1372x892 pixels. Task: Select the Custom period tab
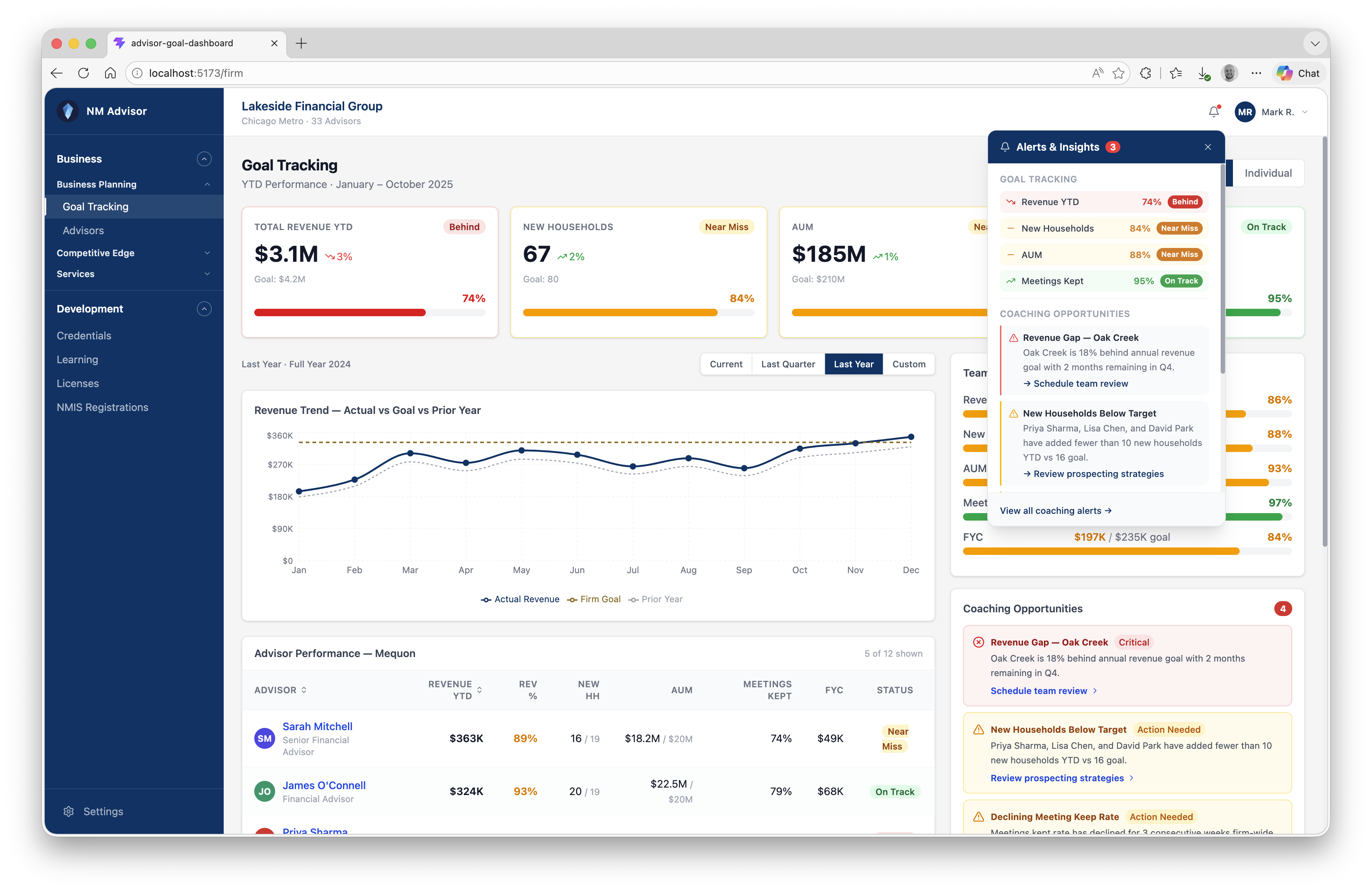point(909,364)
